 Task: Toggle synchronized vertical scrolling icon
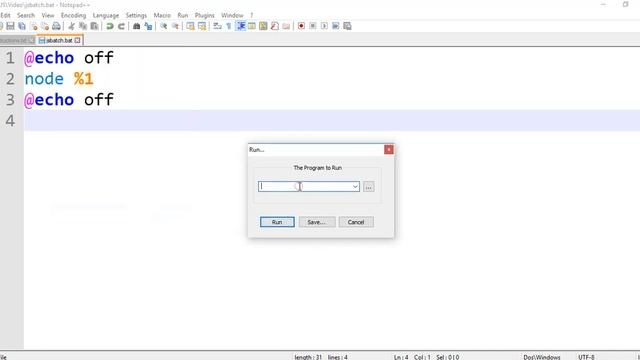190,26
